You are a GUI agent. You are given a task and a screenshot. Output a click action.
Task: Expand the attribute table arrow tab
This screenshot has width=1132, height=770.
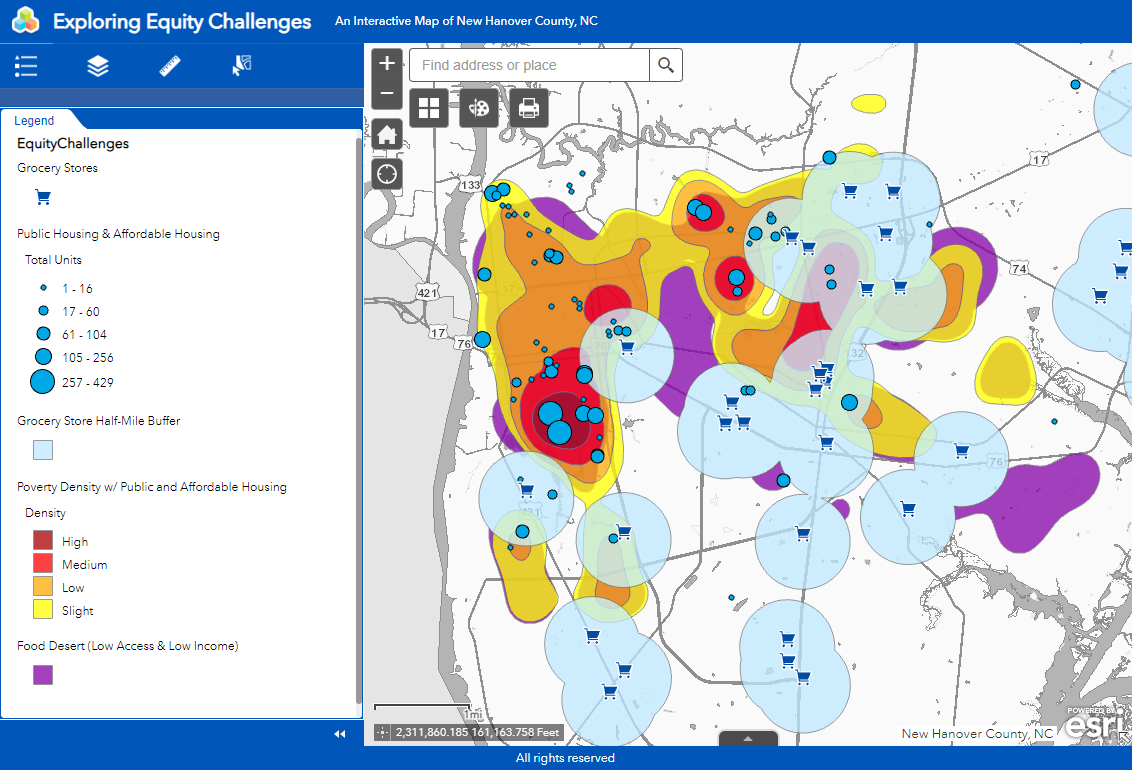748,738
